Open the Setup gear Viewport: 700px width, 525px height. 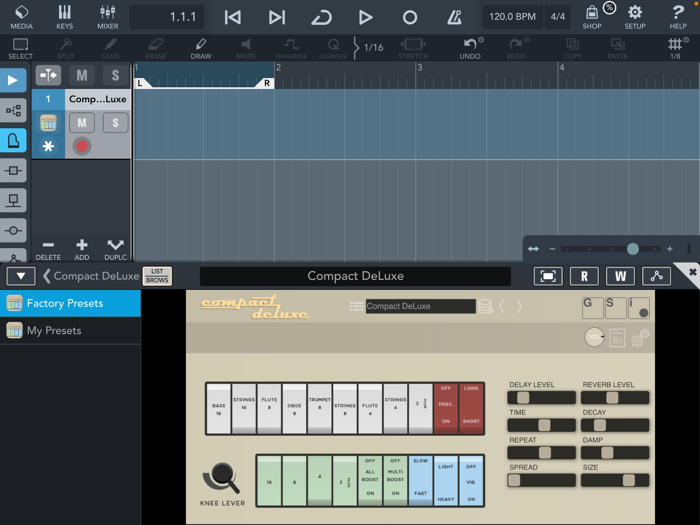point(635,17)
